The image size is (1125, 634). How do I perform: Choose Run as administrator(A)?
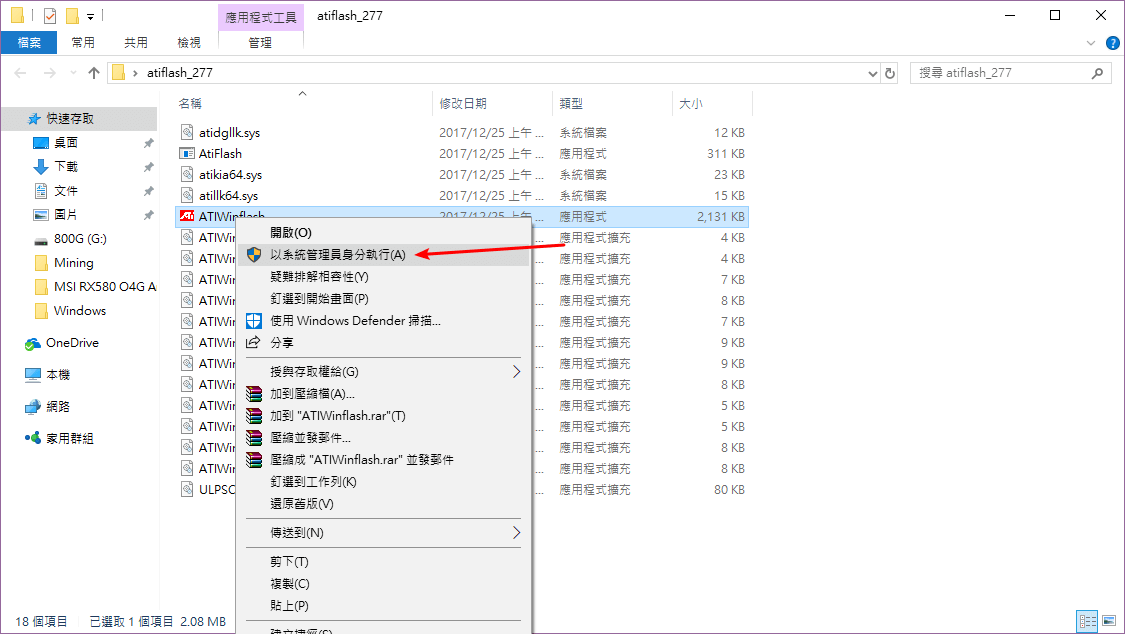pos(385,255)
